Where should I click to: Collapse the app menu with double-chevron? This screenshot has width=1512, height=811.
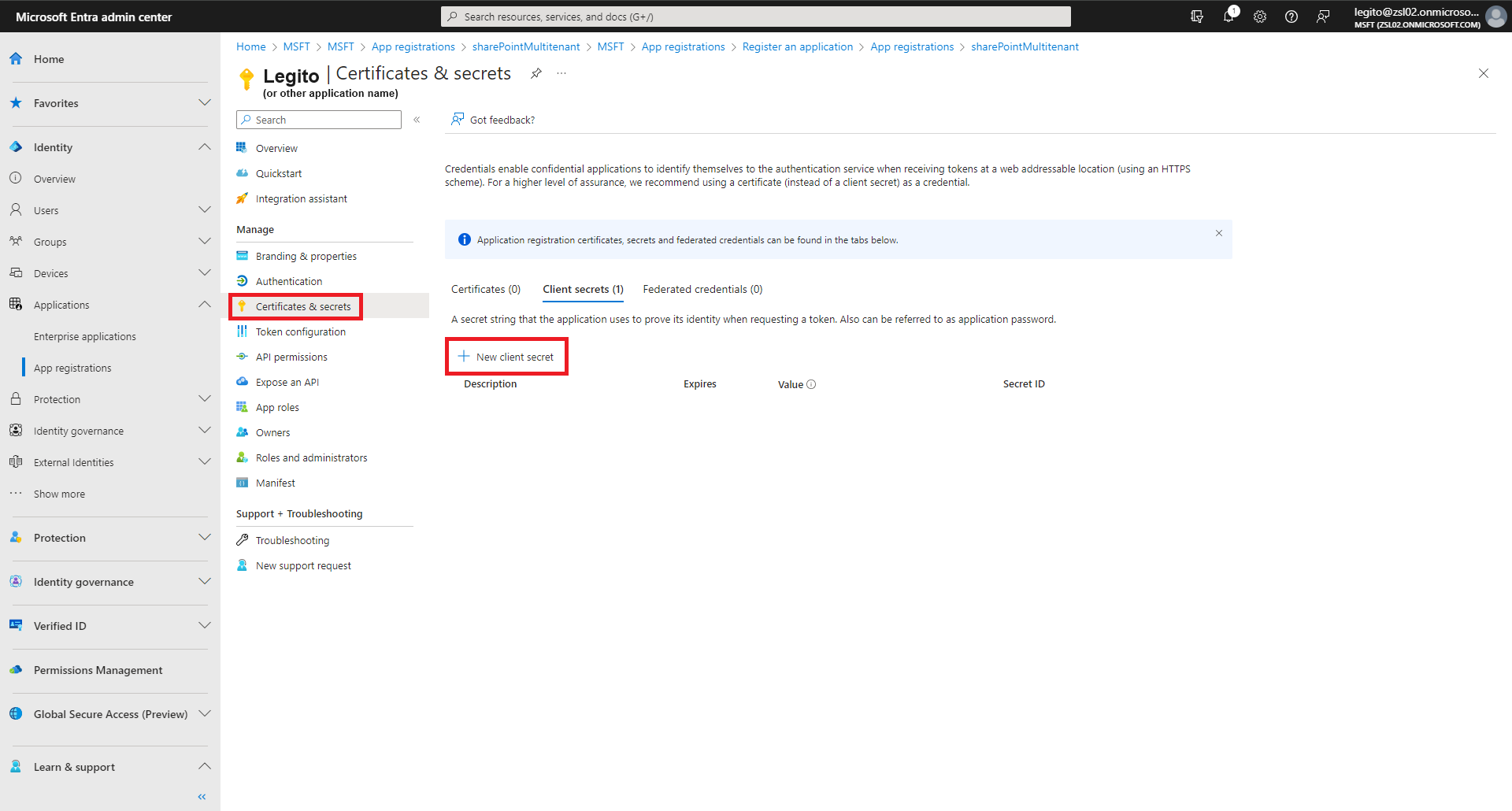[417, 120]
